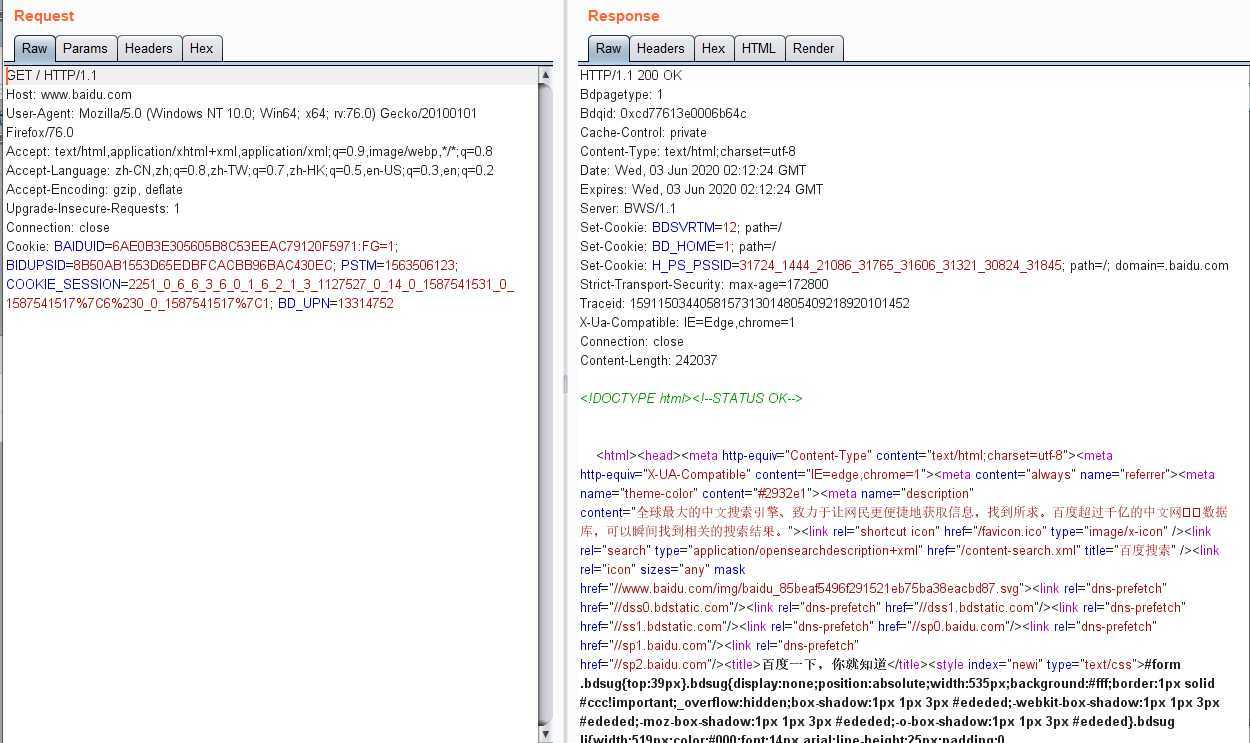Click the 'Cache-Control: private' header
The image size is (1250, 743).
click(643, 132)
